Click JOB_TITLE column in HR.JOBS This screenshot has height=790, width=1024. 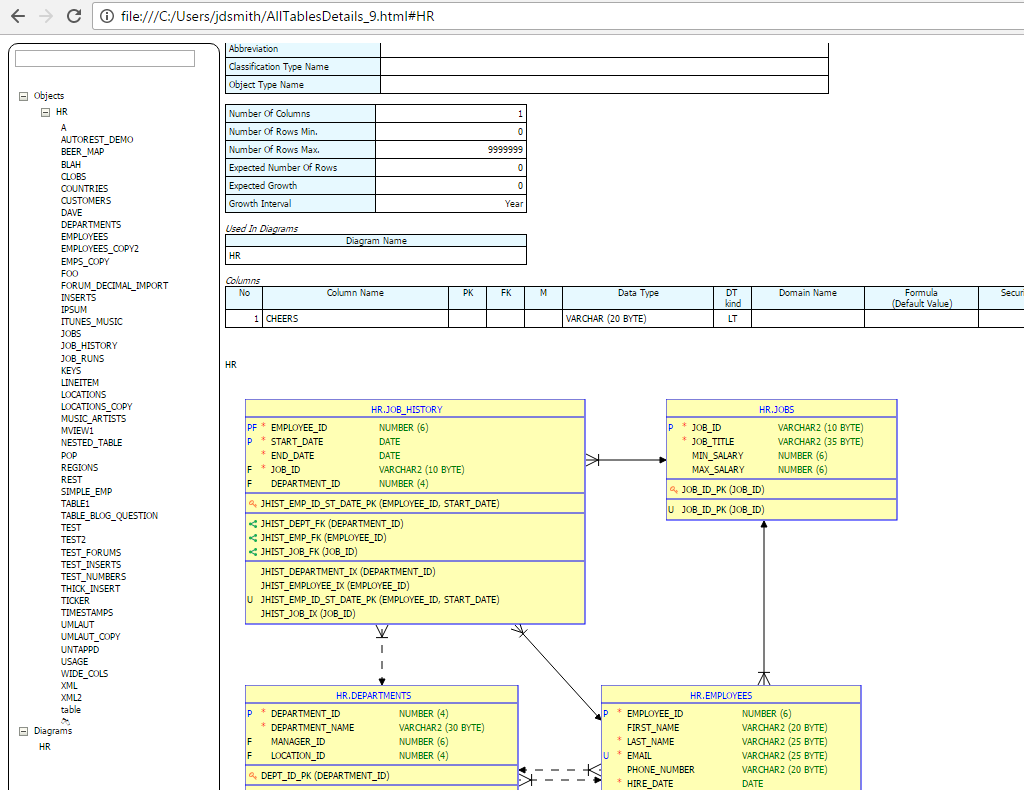coord(713,442)
